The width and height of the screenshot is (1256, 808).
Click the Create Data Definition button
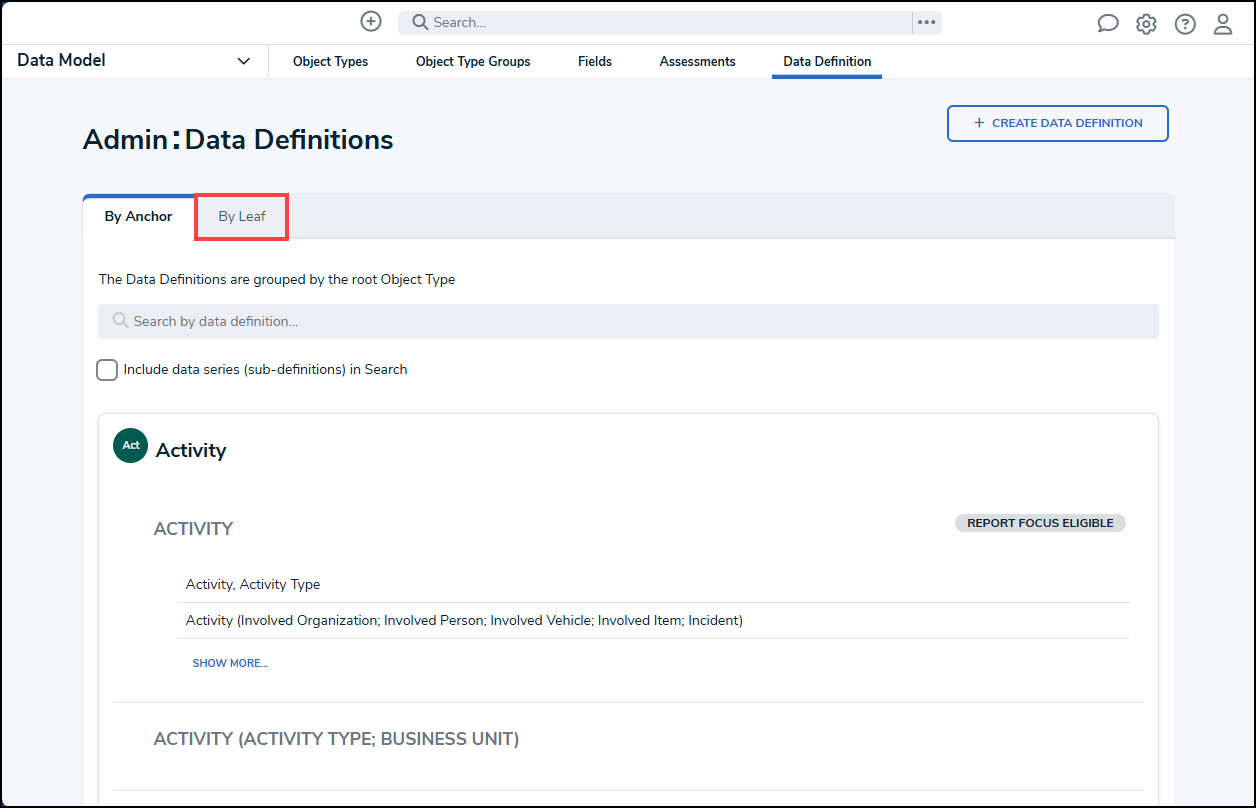pyautogui.click(x=1057, y=123)
